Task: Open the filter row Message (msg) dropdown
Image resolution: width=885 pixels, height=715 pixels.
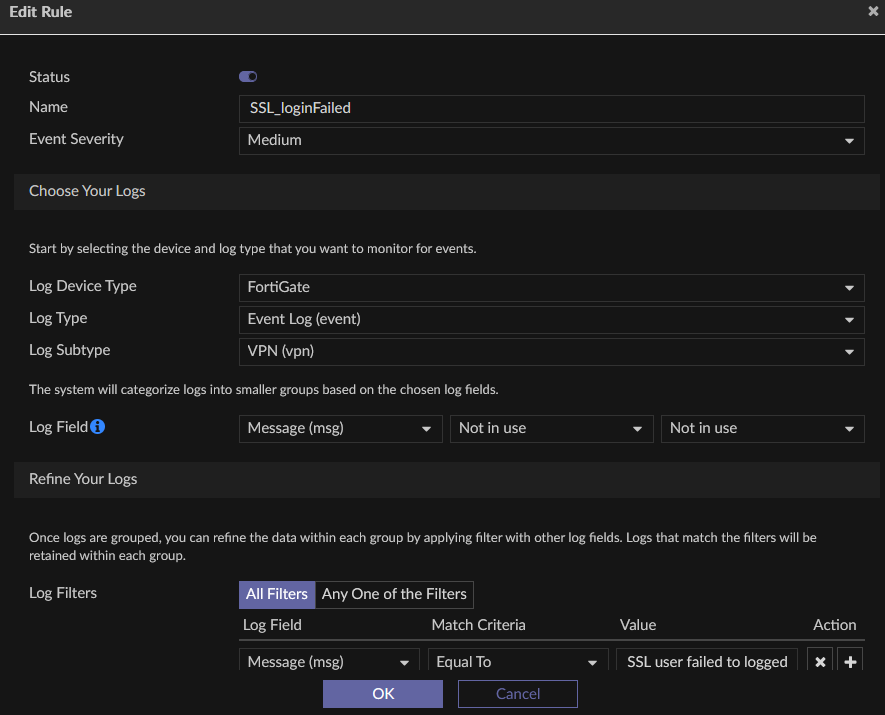Action: 329,662
